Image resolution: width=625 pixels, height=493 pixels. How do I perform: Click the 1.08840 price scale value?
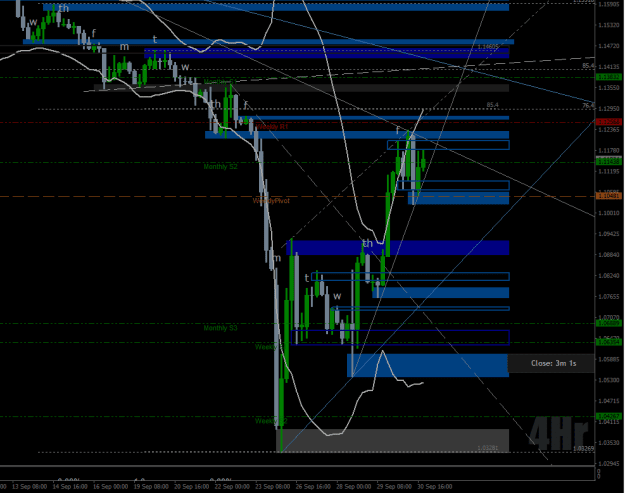tap(609, 255)
